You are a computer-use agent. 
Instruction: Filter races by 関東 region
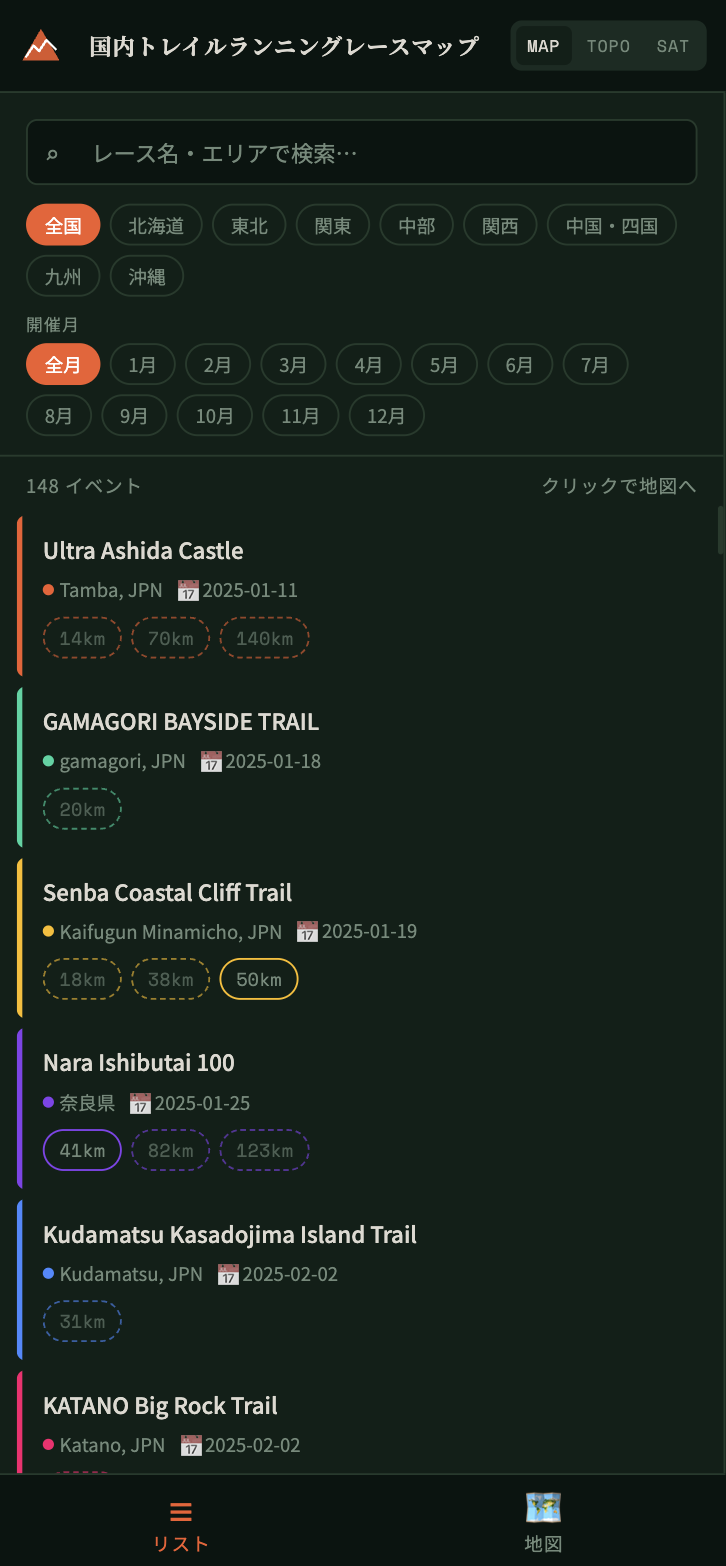(333, 225)
